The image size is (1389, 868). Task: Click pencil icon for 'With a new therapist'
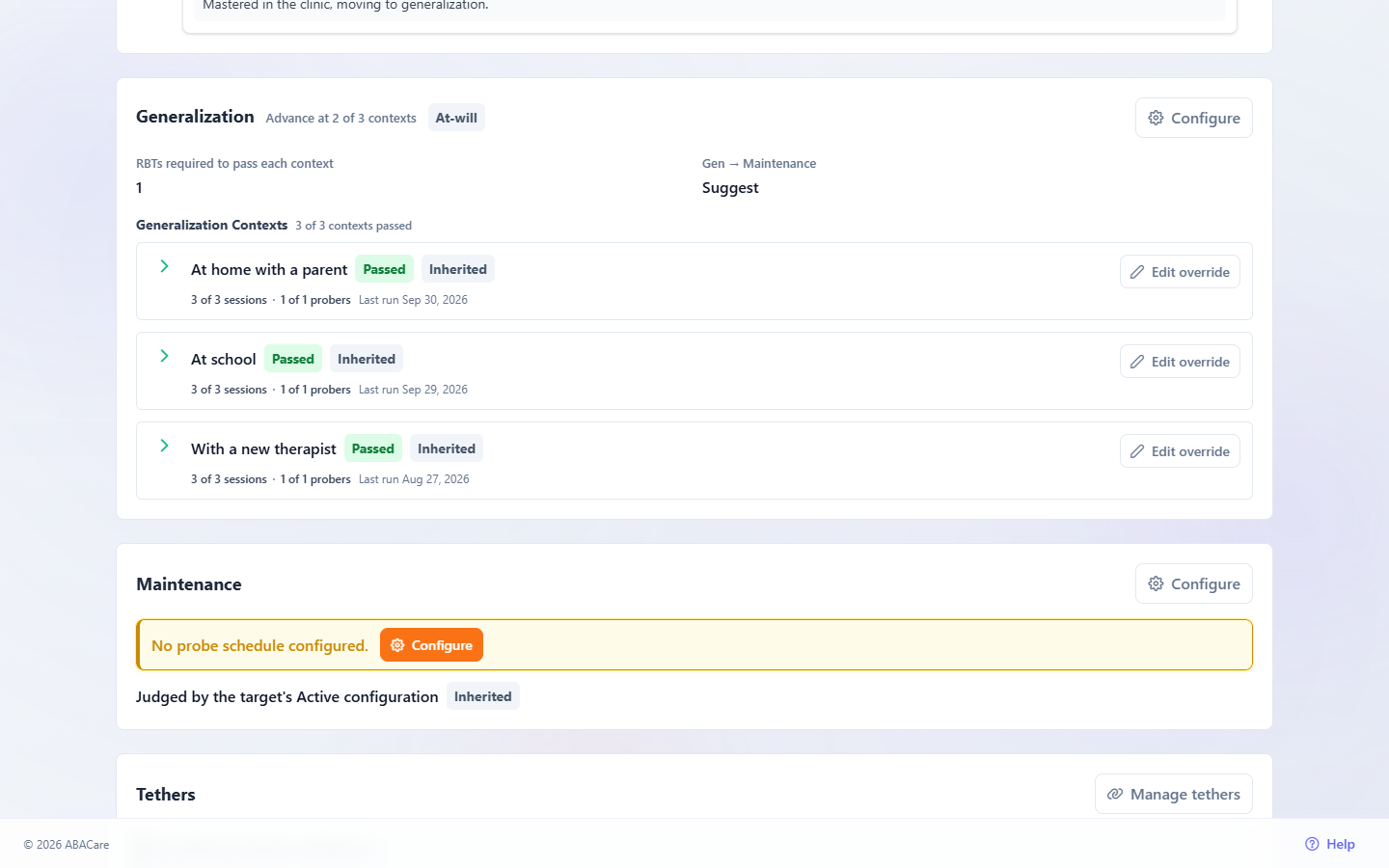pyautogui.click(x=1137, y=451)
